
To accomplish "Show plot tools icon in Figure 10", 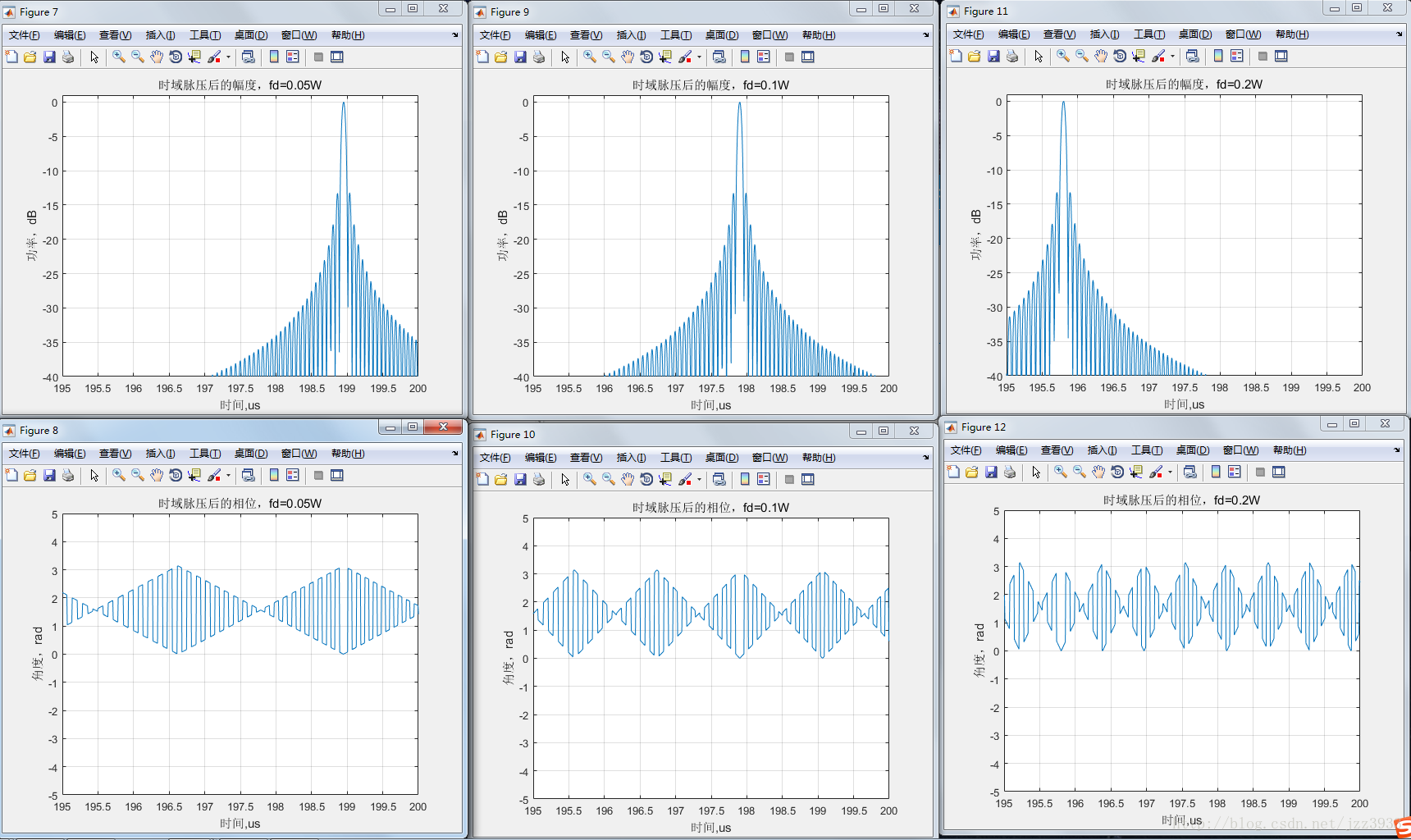I will point(808,479).
